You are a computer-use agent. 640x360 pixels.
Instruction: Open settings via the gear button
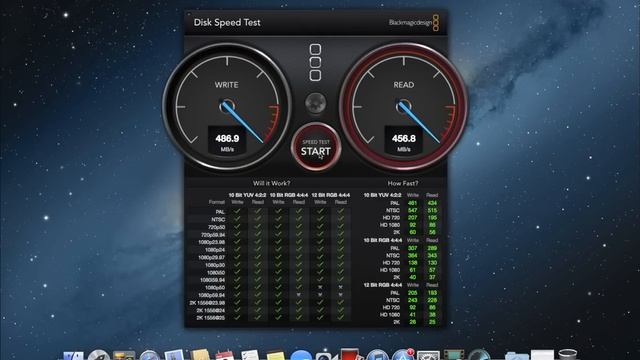tap(316, 102)
